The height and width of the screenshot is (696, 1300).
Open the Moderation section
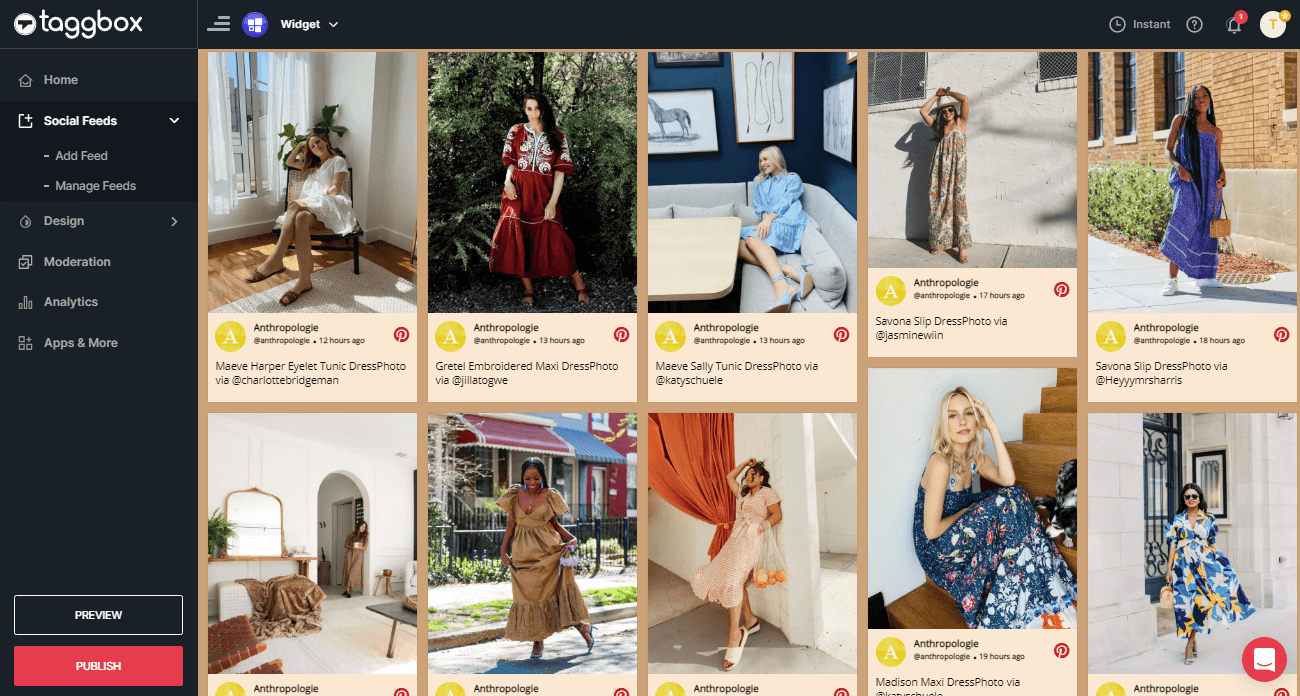coord(77,262)
